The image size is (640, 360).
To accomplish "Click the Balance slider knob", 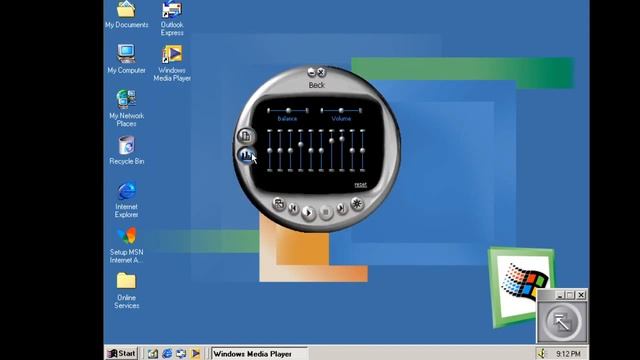I will pyautogui.click(x=288, y=110).
